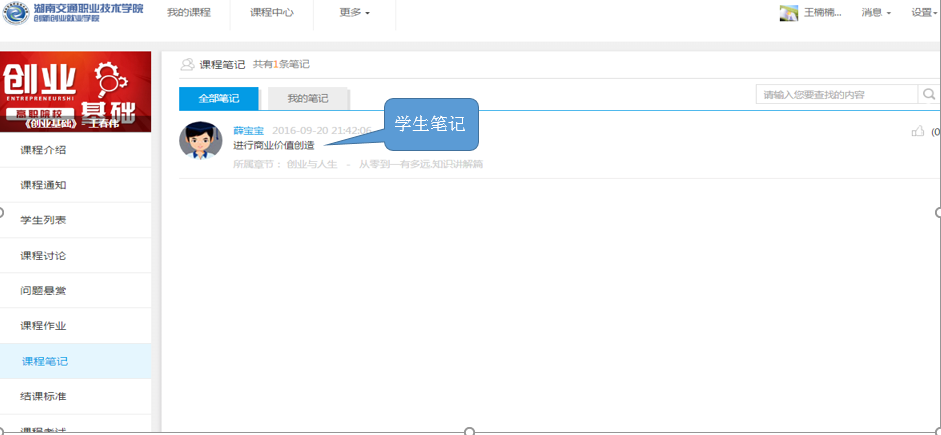
Task: Click the student avatar of 薛宝宝
Action: pos(200,140)
